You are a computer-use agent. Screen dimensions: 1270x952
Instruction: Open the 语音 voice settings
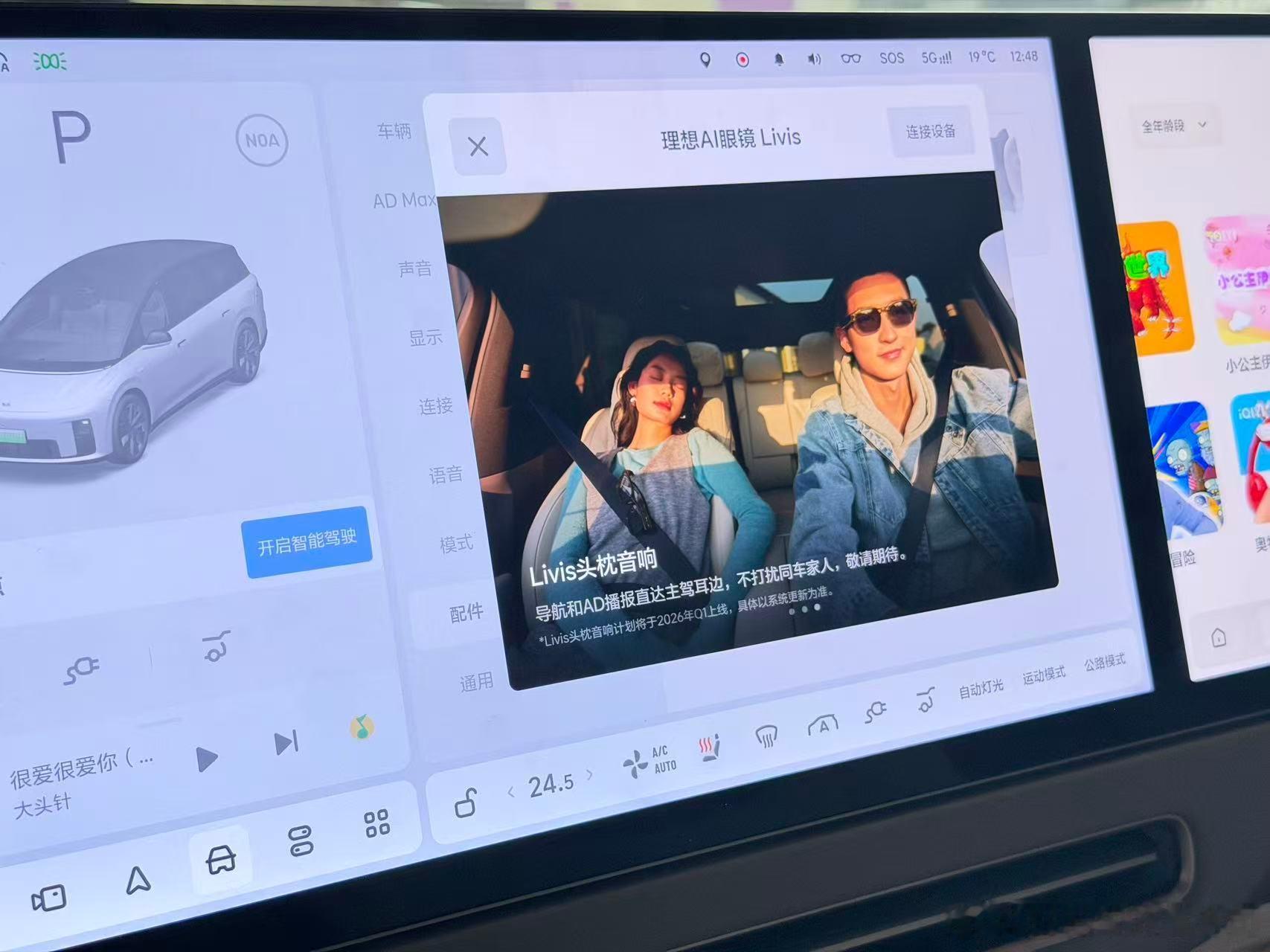pyautogui.click(x=446, y=475)
